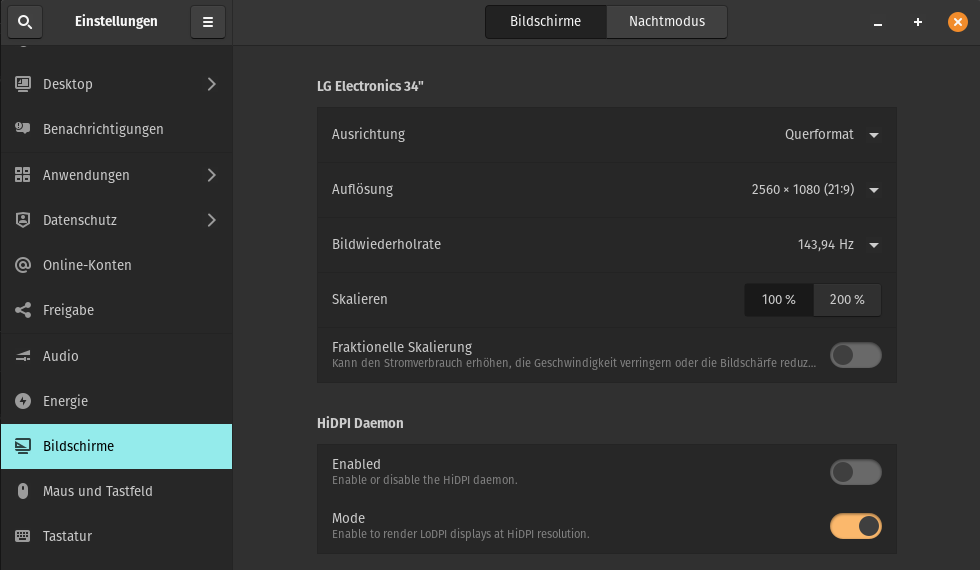This screenshot has height=570, width=980.
Task: Click 'Enable to render LoDPI displays' description
Action: click(x=461, y=534)
